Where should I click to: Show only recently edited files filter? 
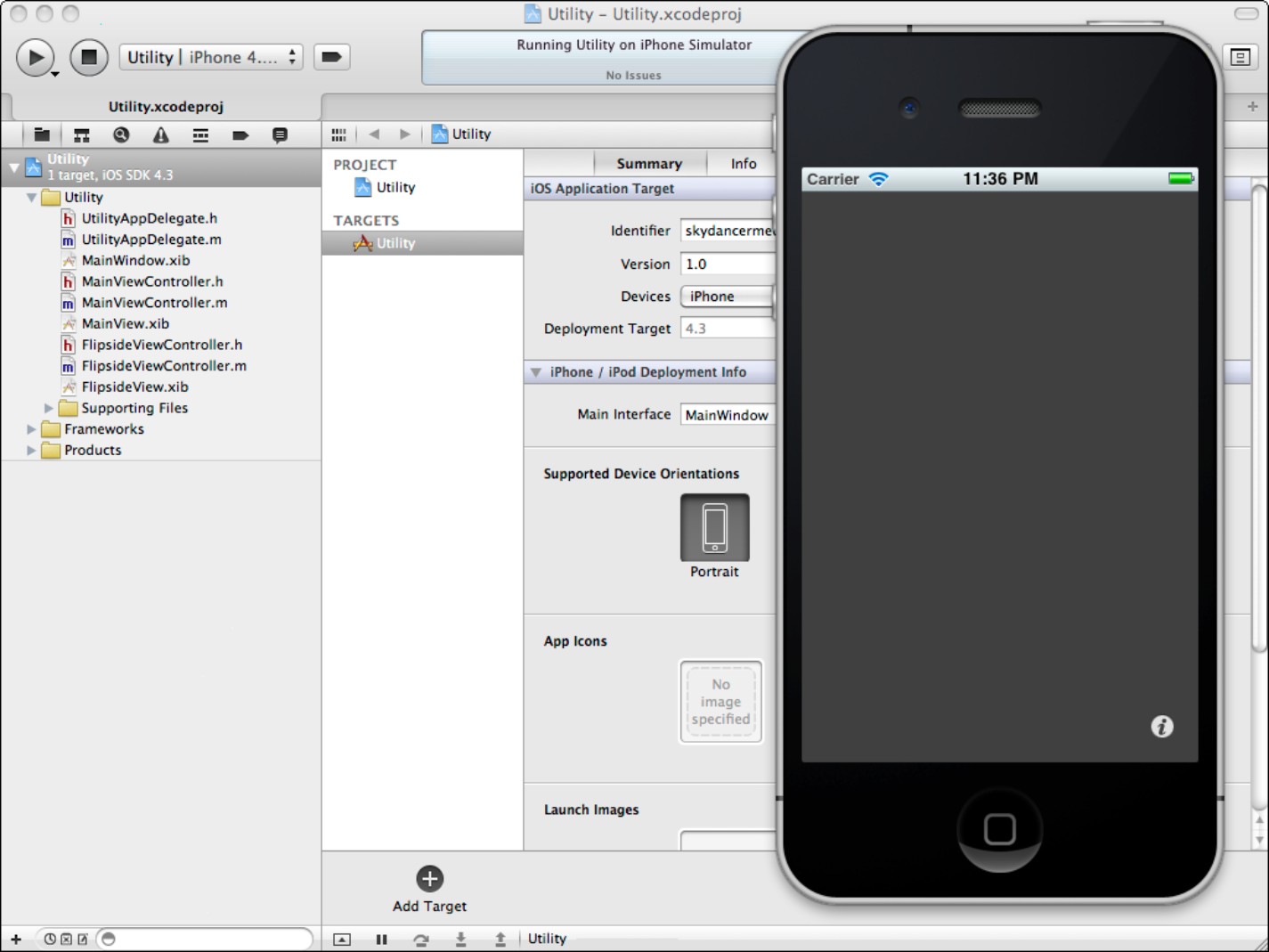pos(50,940)
